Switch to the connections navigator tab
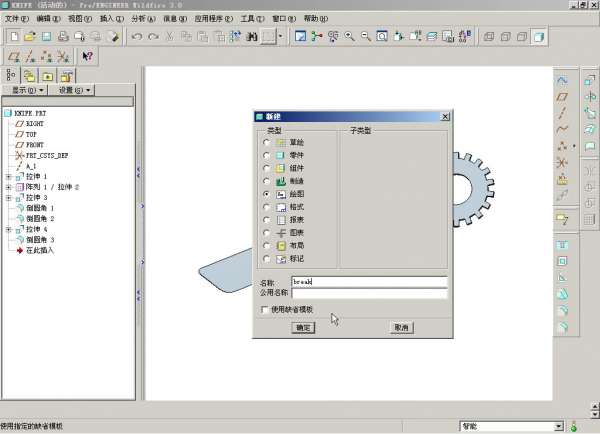Image resolution: width=600 pixels, height=434 pixels. [66, 76]
